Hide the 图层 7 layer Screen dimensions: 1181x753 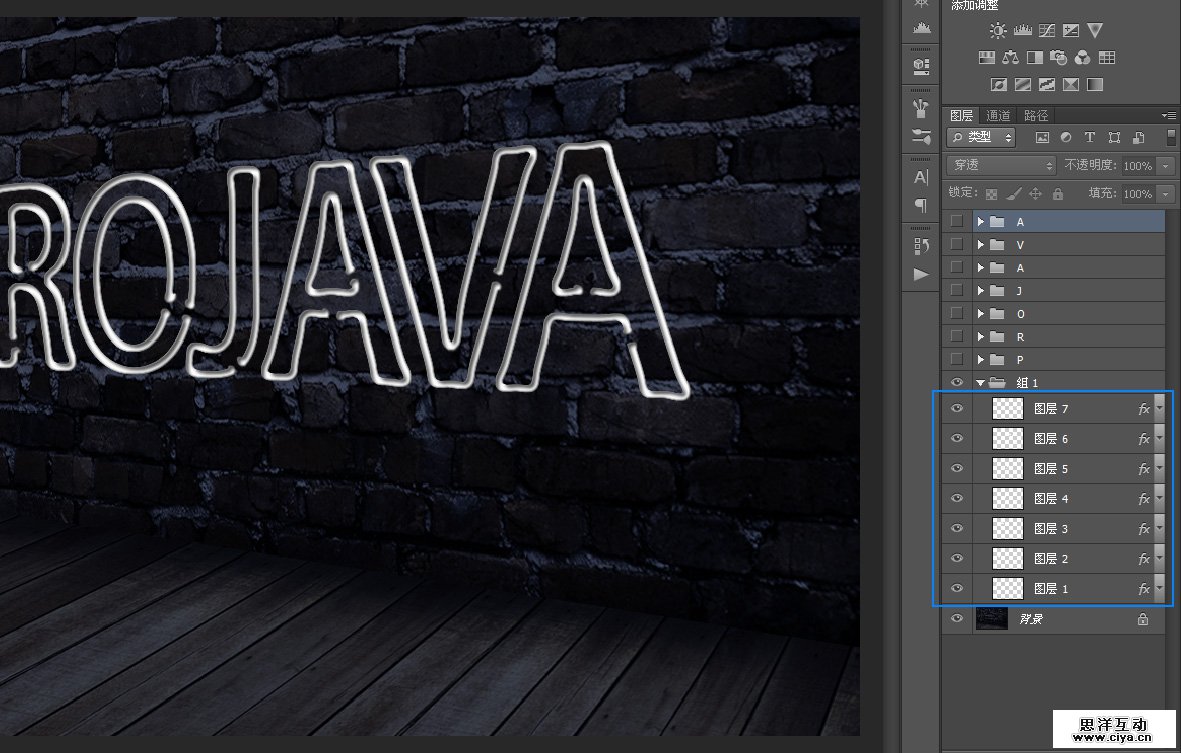point(957,408)
